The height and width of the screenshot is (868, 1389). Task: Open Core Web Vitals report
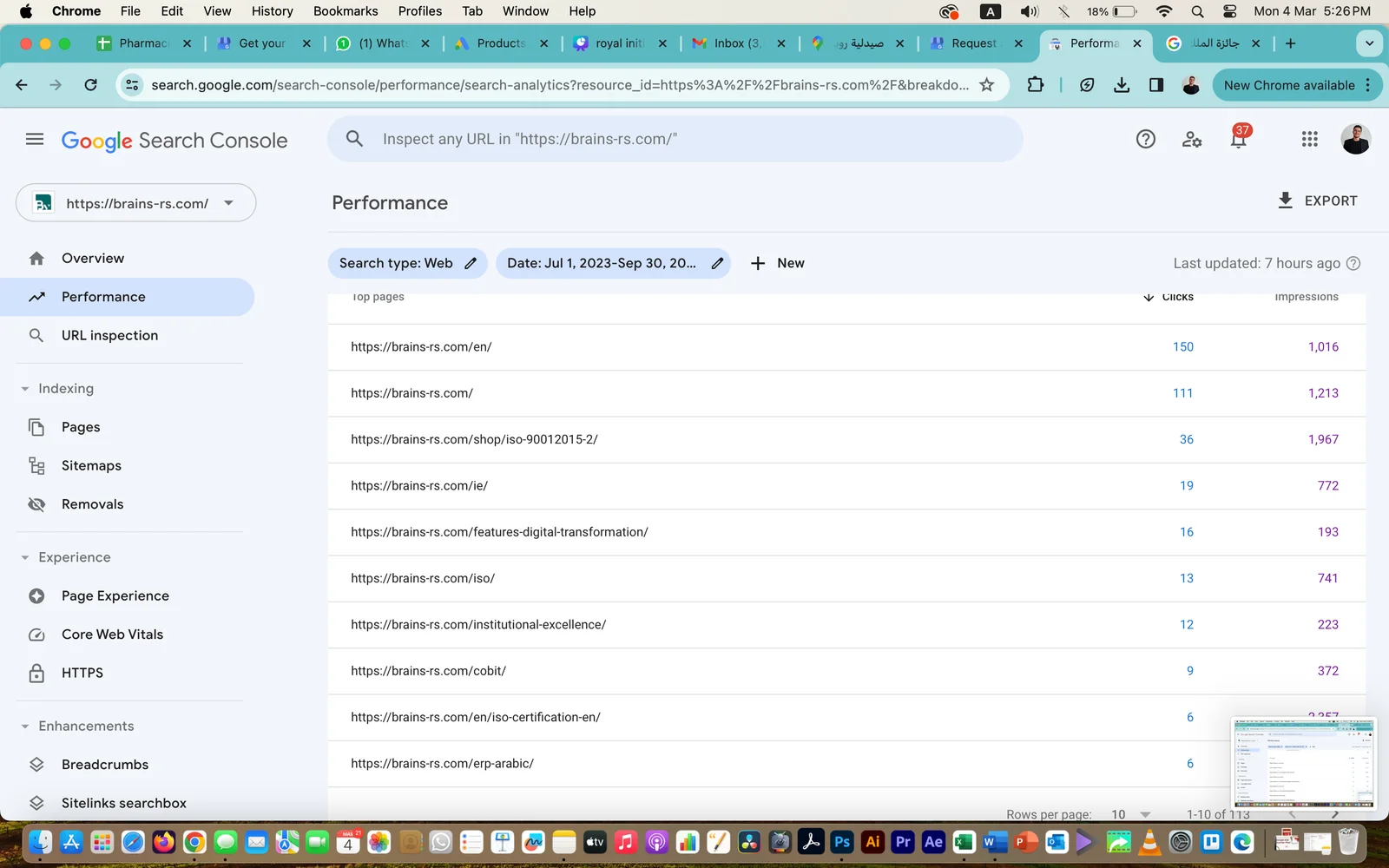point(112,635)
